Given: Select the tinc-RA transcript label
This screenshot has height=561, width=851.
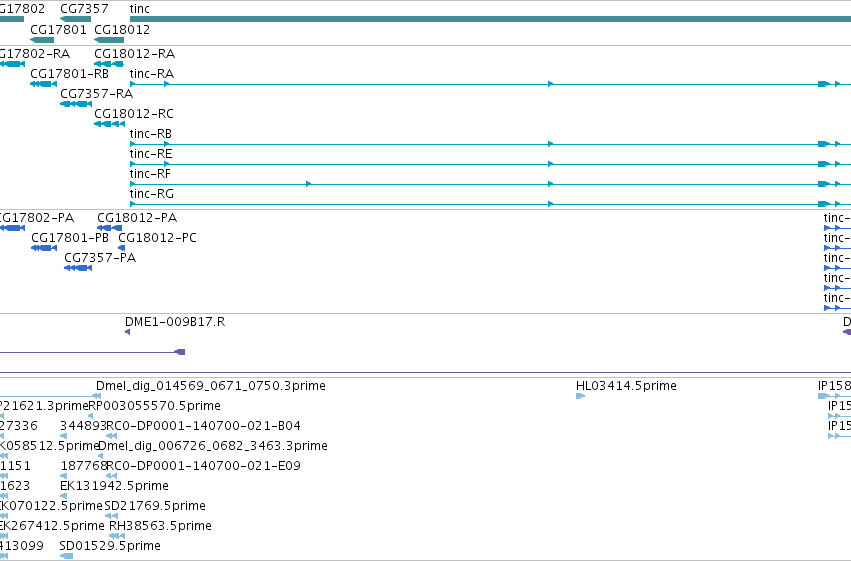Looking at the screenshot, I should (x=152, y=74).
